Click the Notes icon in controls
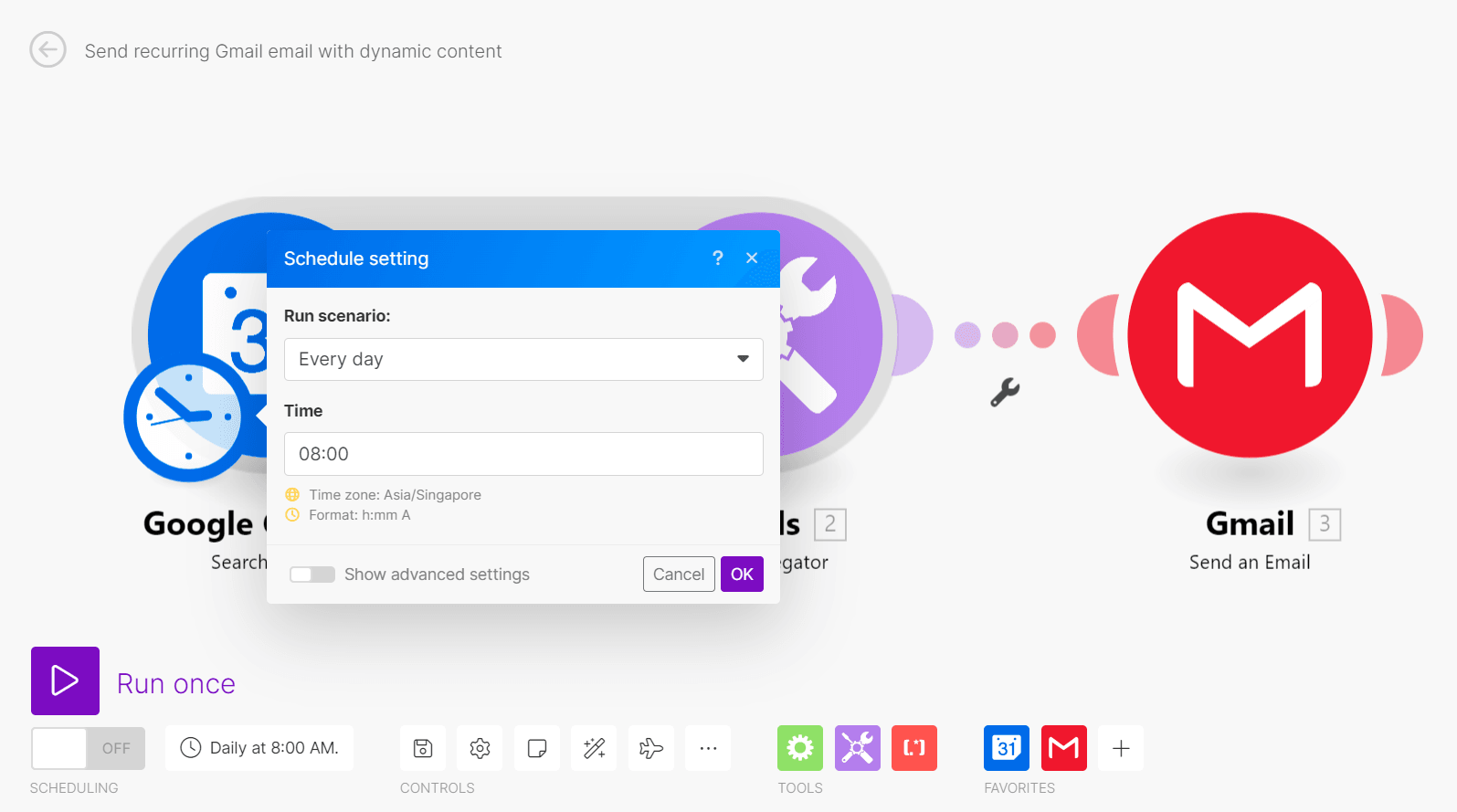1457x812 pixels. [537, 748]
